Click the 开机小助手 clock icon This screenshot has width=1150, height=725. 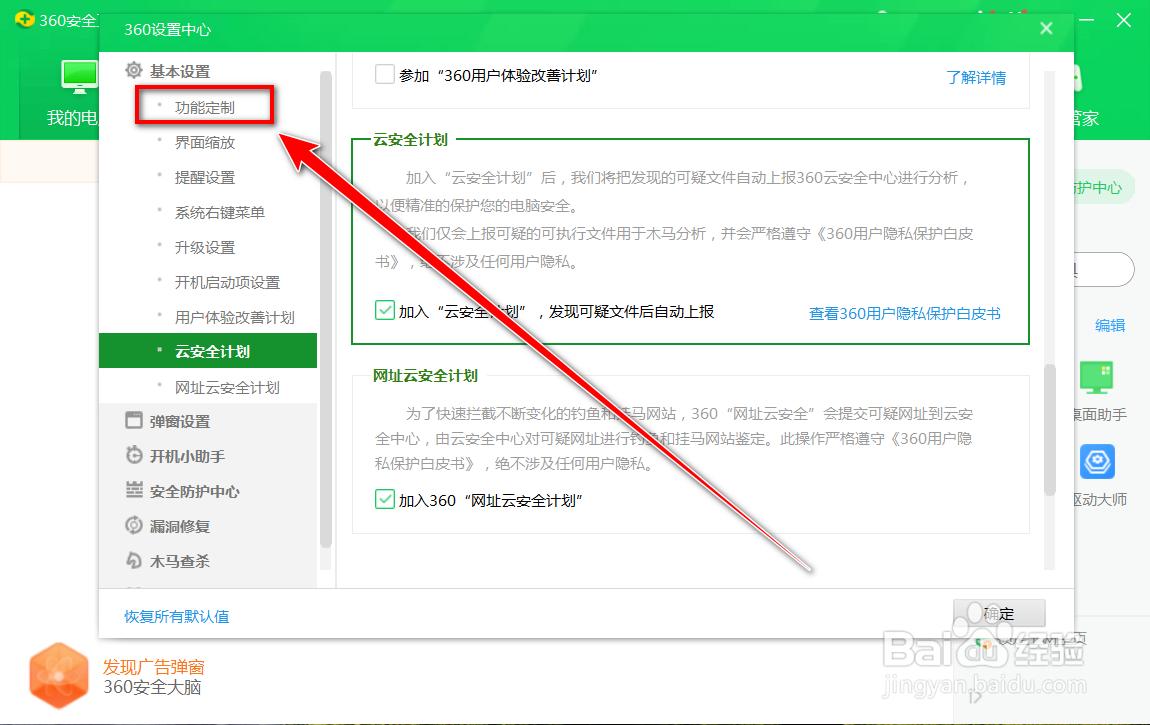[x=133, y=455]
